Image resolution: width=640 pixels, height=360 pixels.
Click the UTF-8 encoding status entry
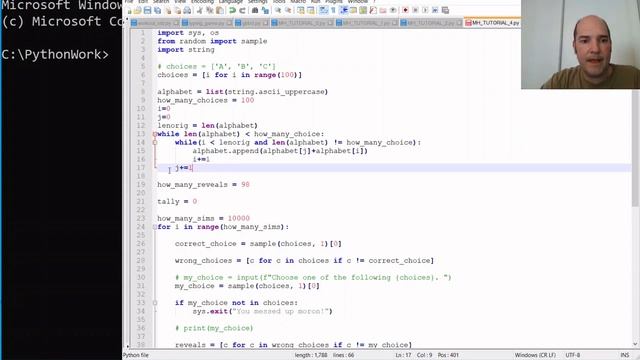[x=573, y=355]
